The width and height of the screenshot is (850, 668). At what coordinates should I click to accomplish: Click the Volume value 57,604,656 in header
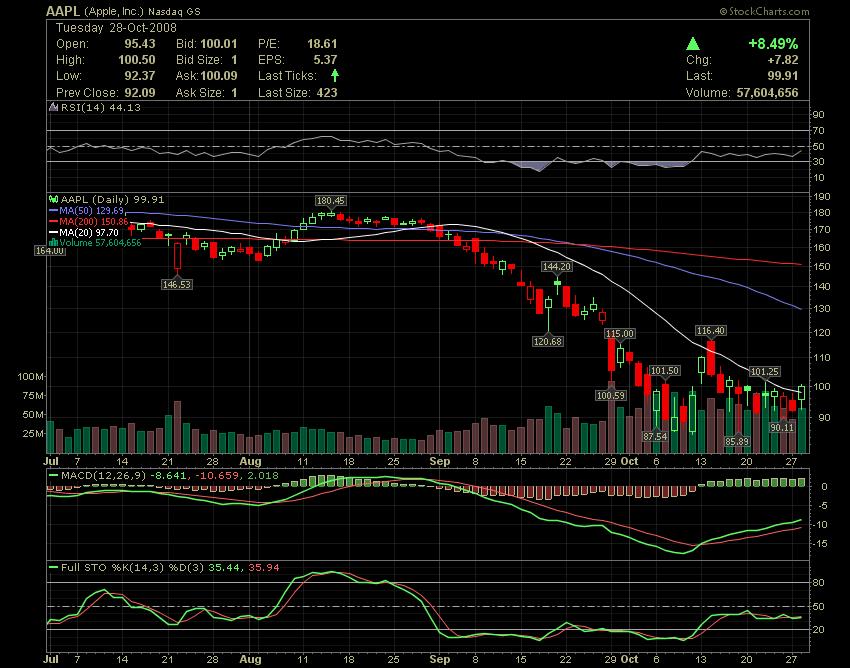coord(768,93)
